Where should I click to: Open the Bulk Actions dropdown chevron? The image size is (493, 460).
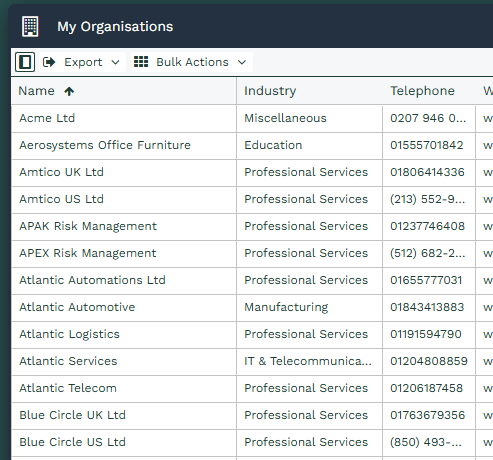click(x=242, y=62)
